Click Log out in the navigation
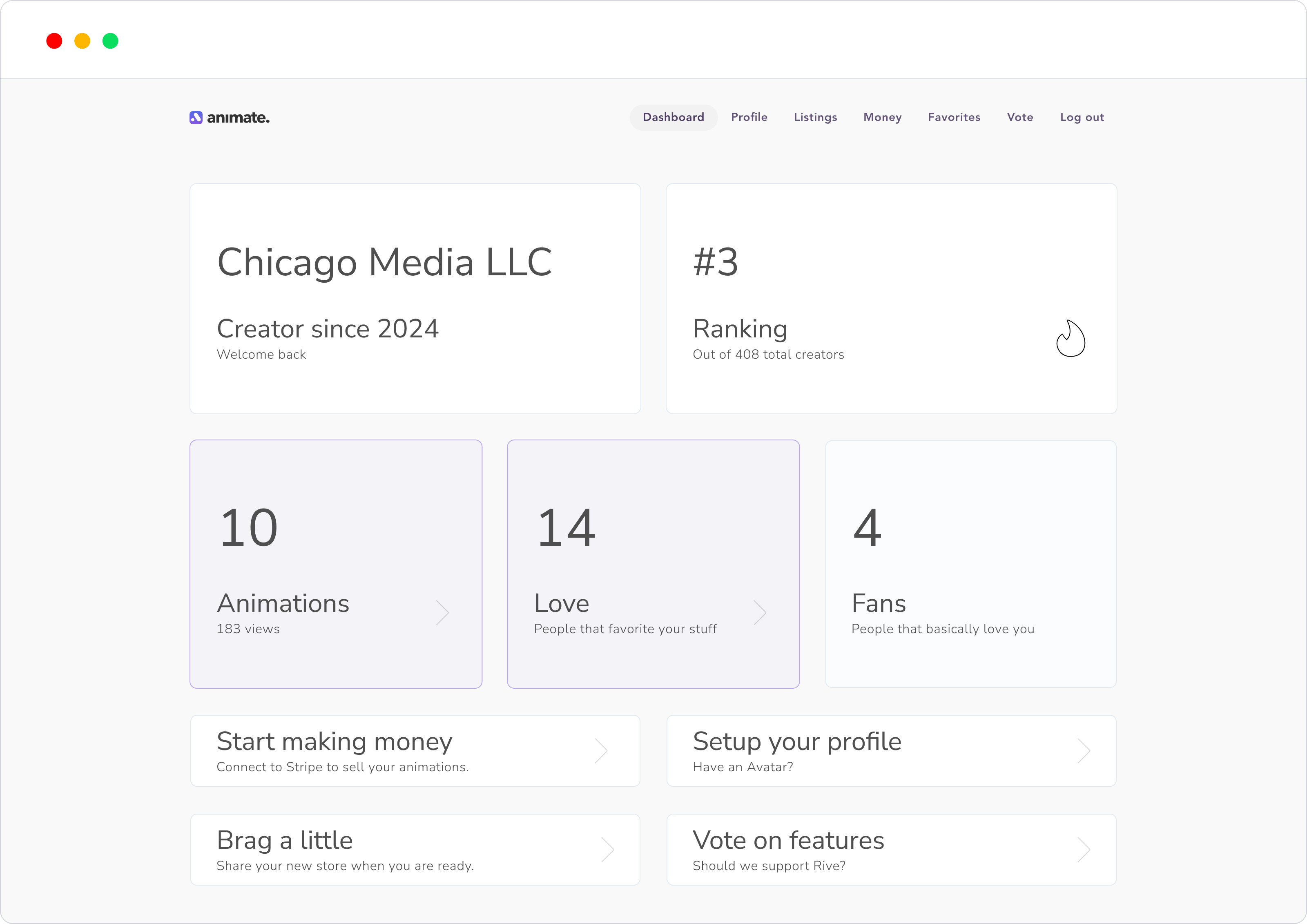This screenshot has width=1307, height=924. pos(1082,117)
